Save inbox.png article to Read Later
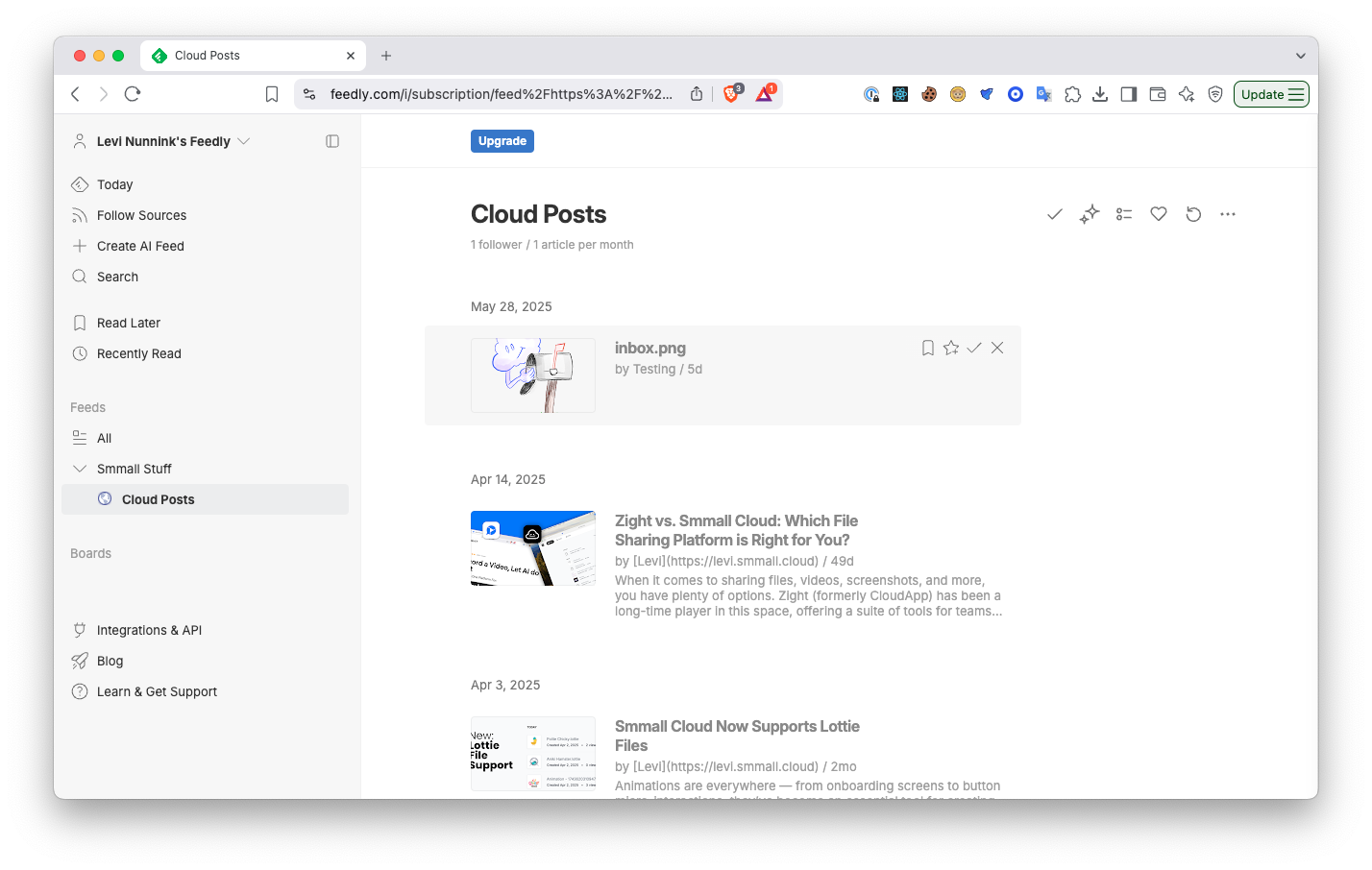Image resolution: width=1372 pixels, height=870 pixels. pos(928,348)
